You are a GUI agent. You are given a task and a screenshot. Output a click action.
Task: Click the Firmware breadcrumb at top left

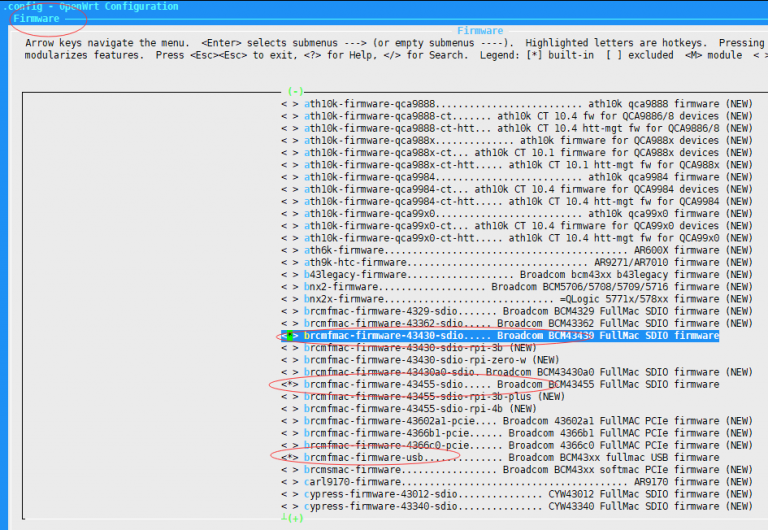pos(36,19)
